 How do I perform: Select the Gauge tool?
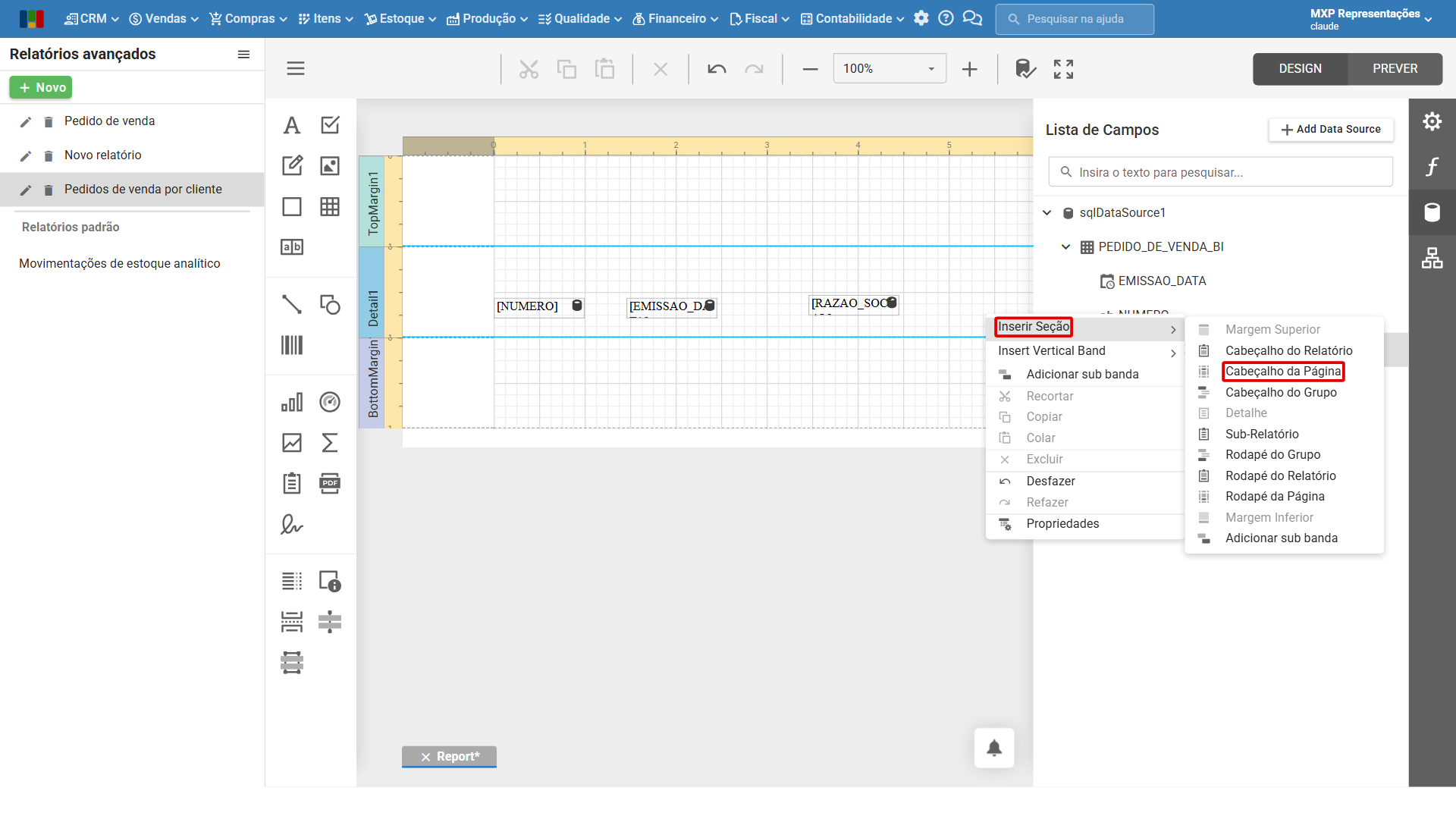[330, 402]
